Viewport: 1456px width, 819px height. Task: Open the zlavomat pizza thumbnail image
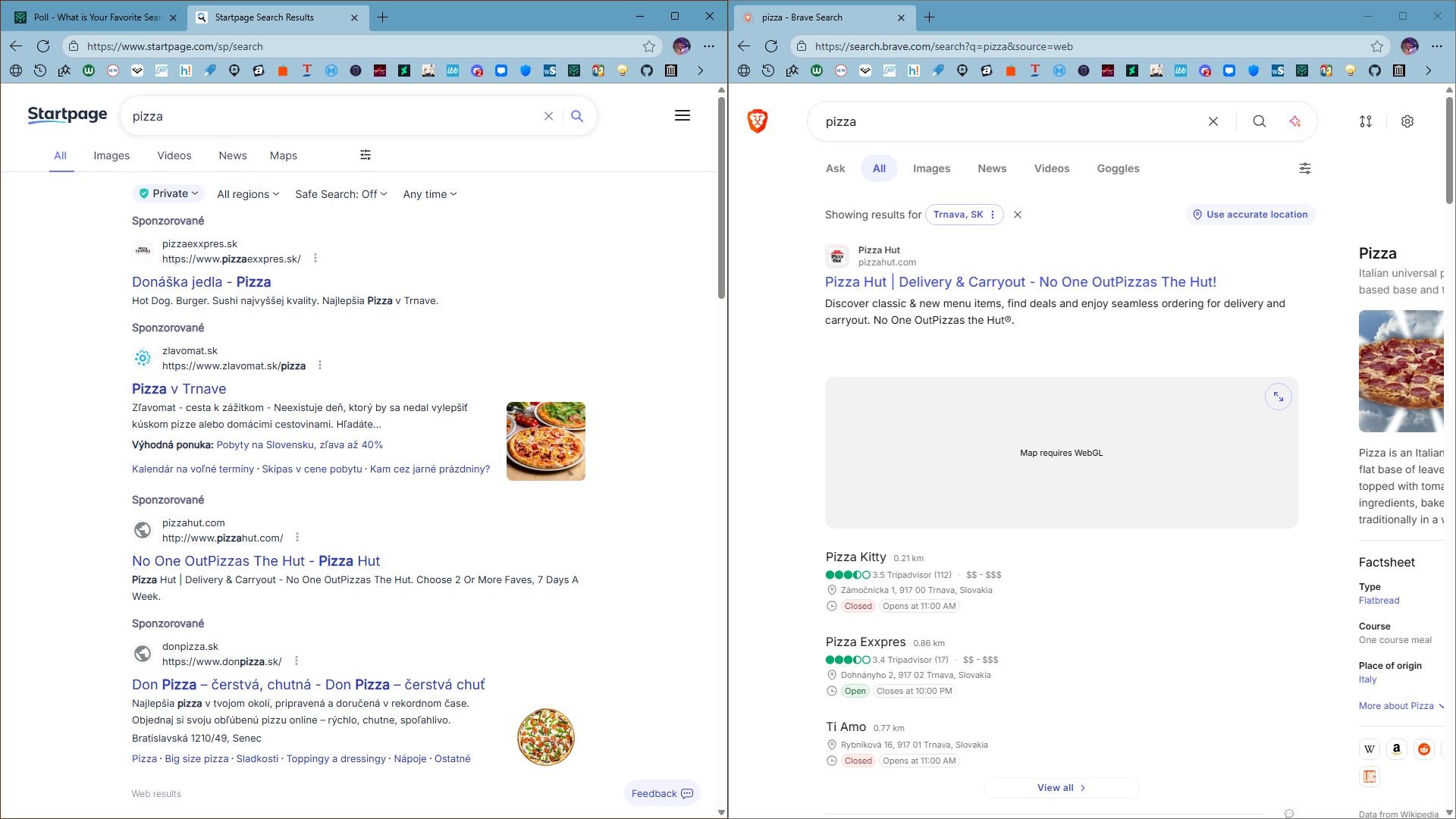546,441
